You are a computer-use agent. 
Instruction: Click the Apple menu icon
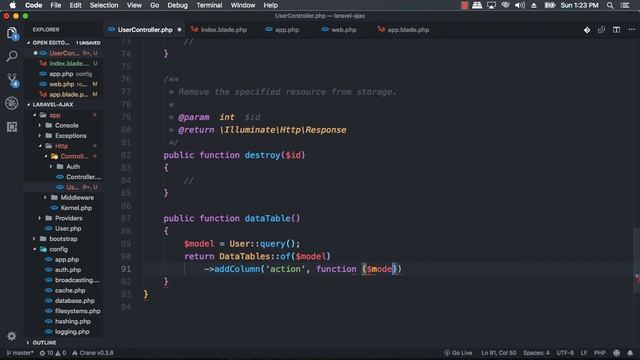coord(13,5)
